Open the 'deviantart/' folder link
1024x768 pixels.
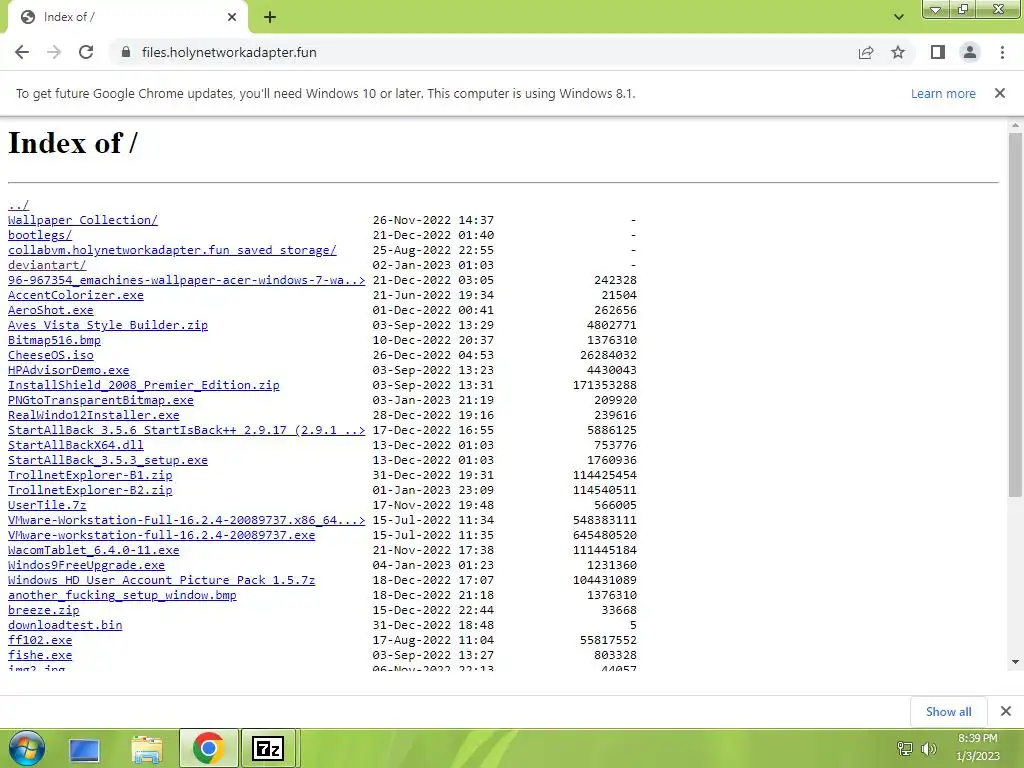click(47, 265)
